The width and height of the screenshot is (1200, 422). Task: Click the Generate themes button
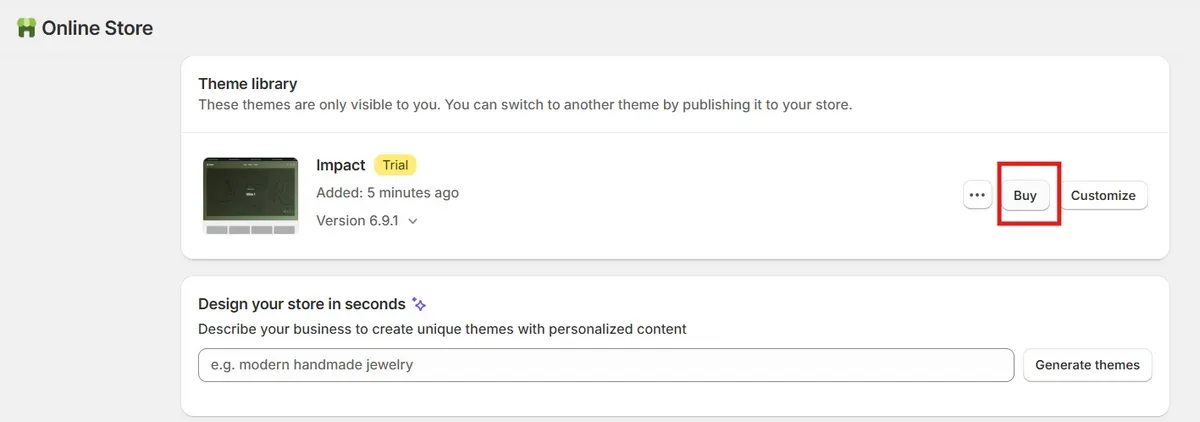tap(1087, 365)
